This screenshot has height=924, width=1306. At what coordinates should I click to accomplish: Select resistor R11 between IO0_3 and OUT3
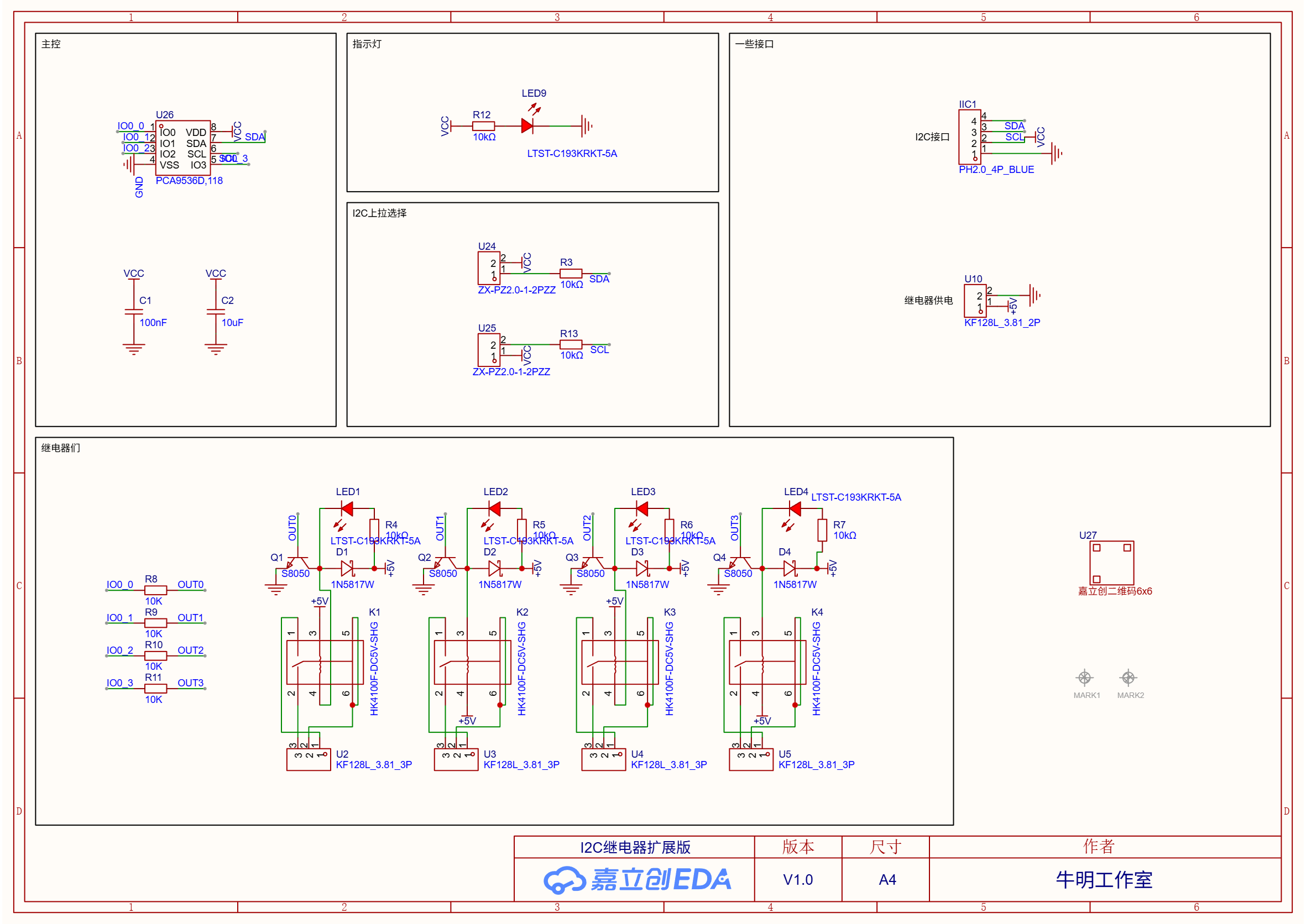pos(155,689)
